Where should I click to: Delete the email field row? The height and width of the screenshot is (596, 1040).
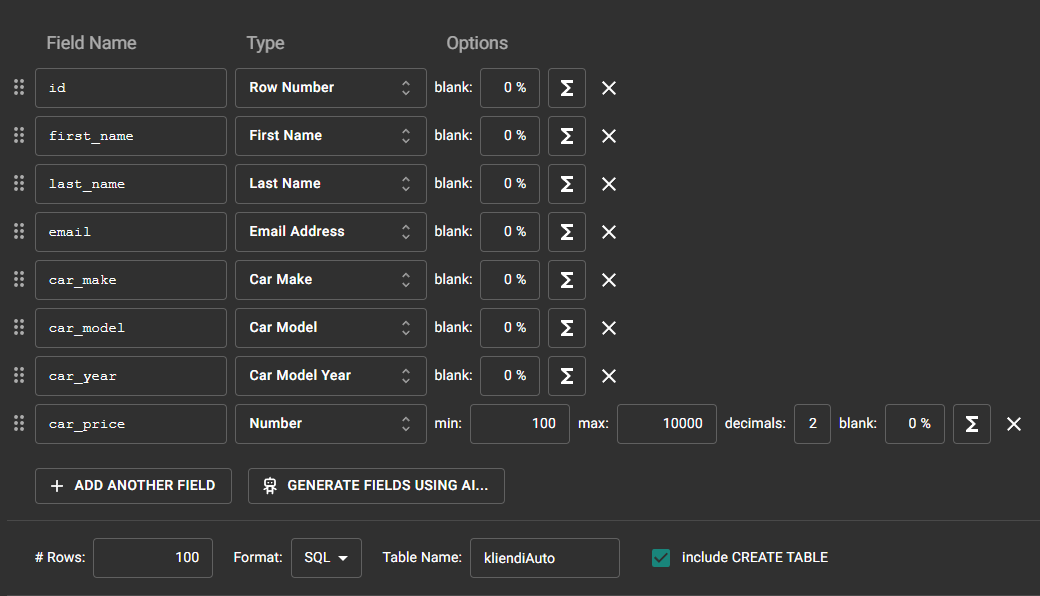coord(608,232)
